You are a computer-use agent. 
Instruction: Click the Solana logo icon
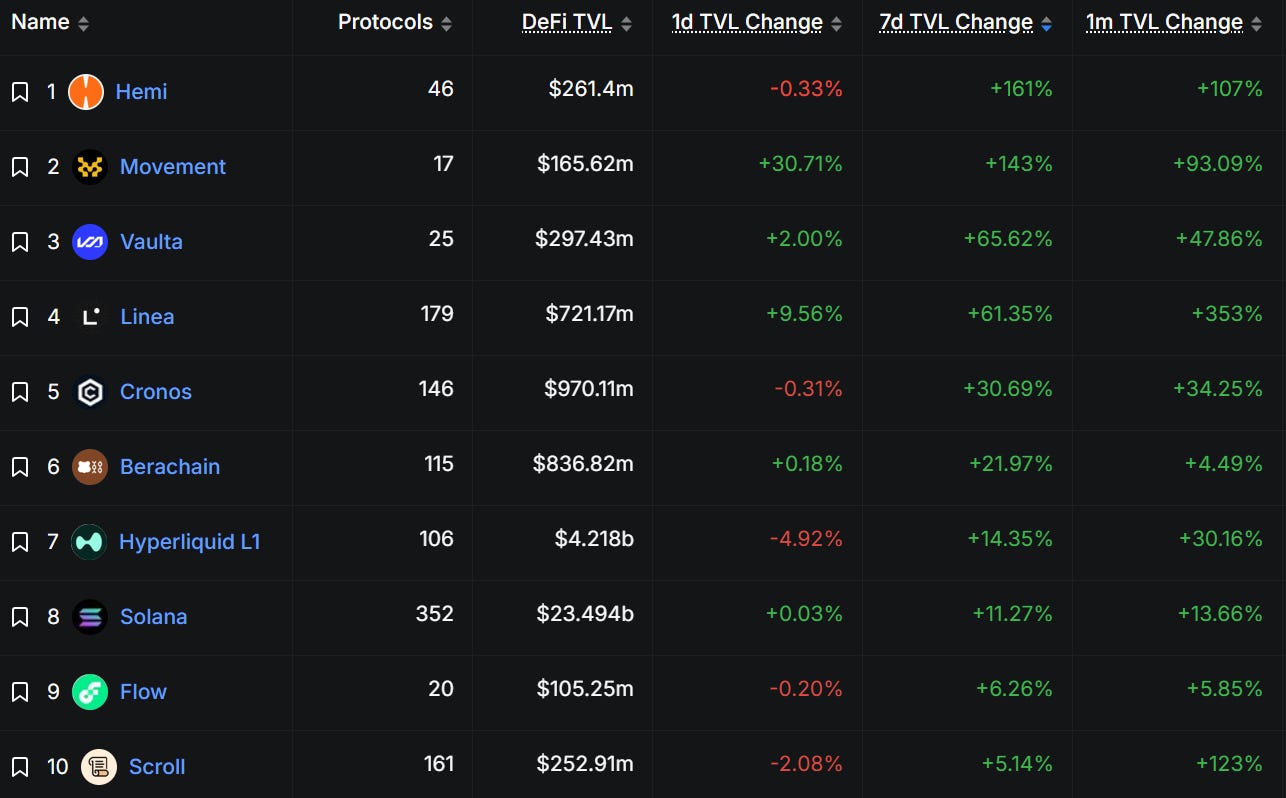(90, 617)
